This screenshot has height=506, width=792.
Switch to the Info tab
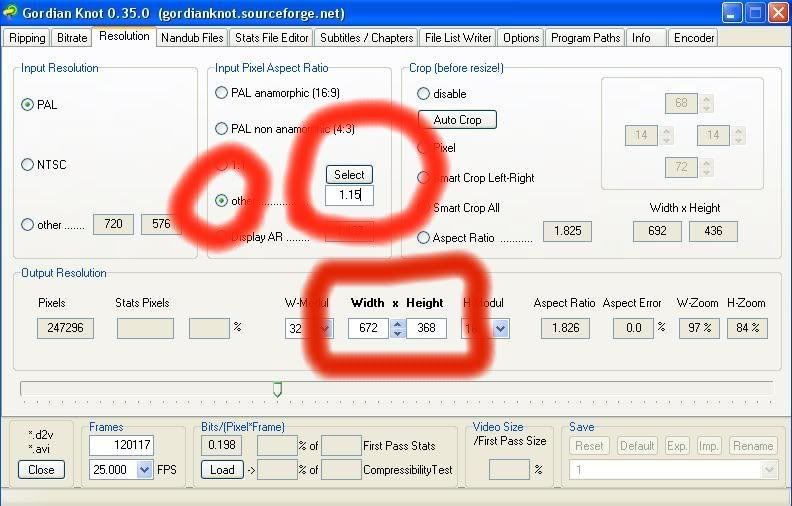646,38
